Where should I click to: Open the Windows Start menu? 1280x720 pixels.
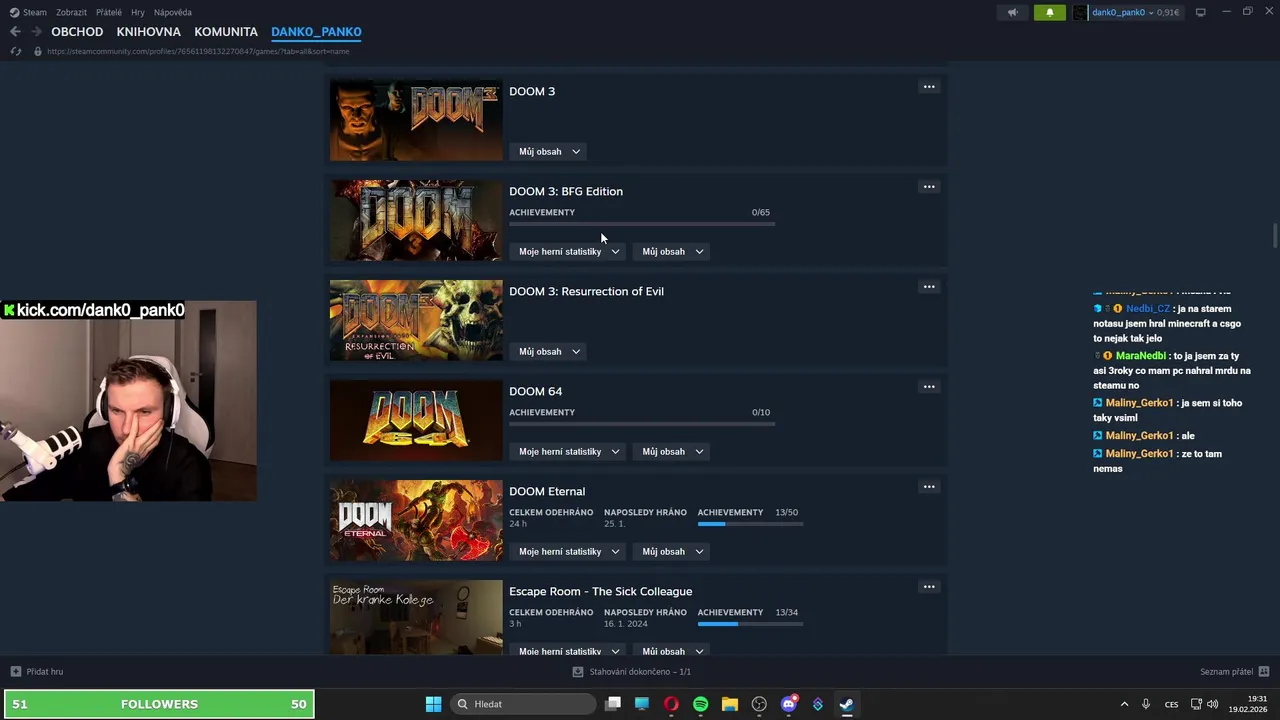(433, 704)
